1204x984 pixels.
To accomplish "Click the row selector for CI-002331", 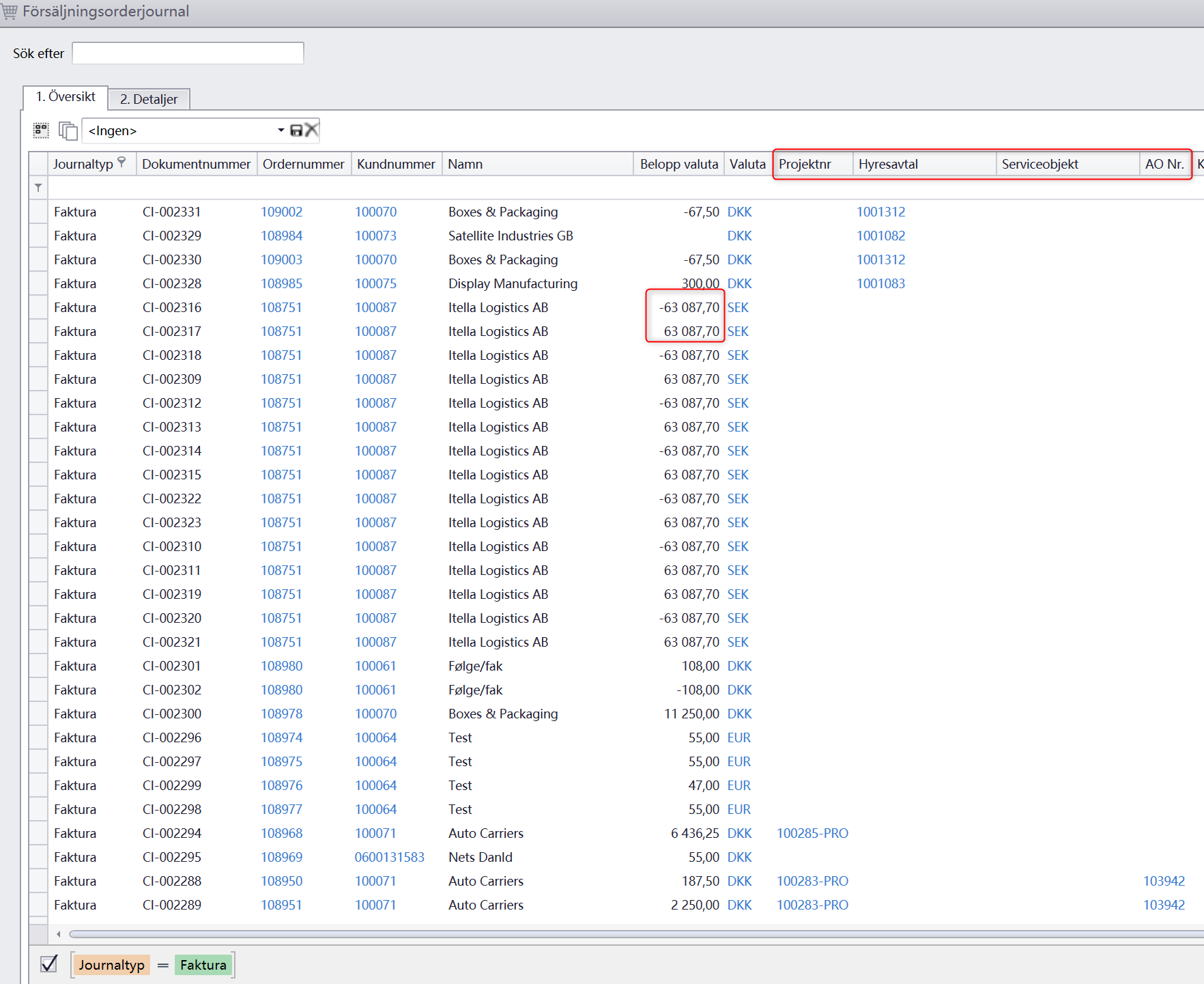I will pyautogui.click(x=39, y=212).
